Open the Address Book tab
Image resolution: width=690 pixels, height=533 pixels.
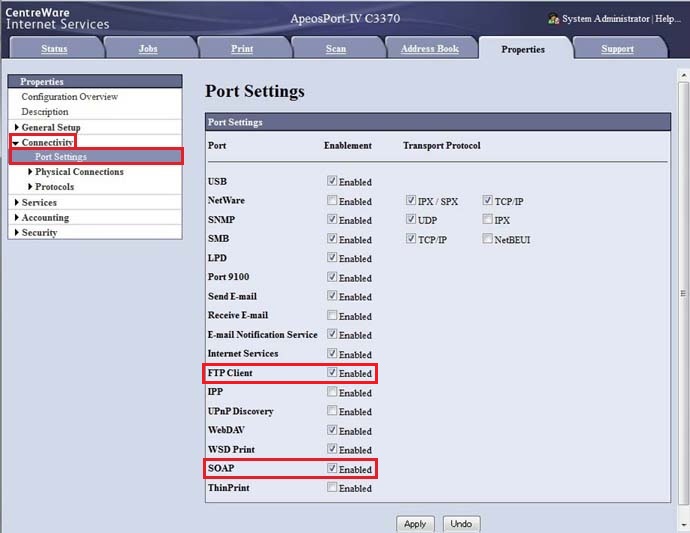429,49
